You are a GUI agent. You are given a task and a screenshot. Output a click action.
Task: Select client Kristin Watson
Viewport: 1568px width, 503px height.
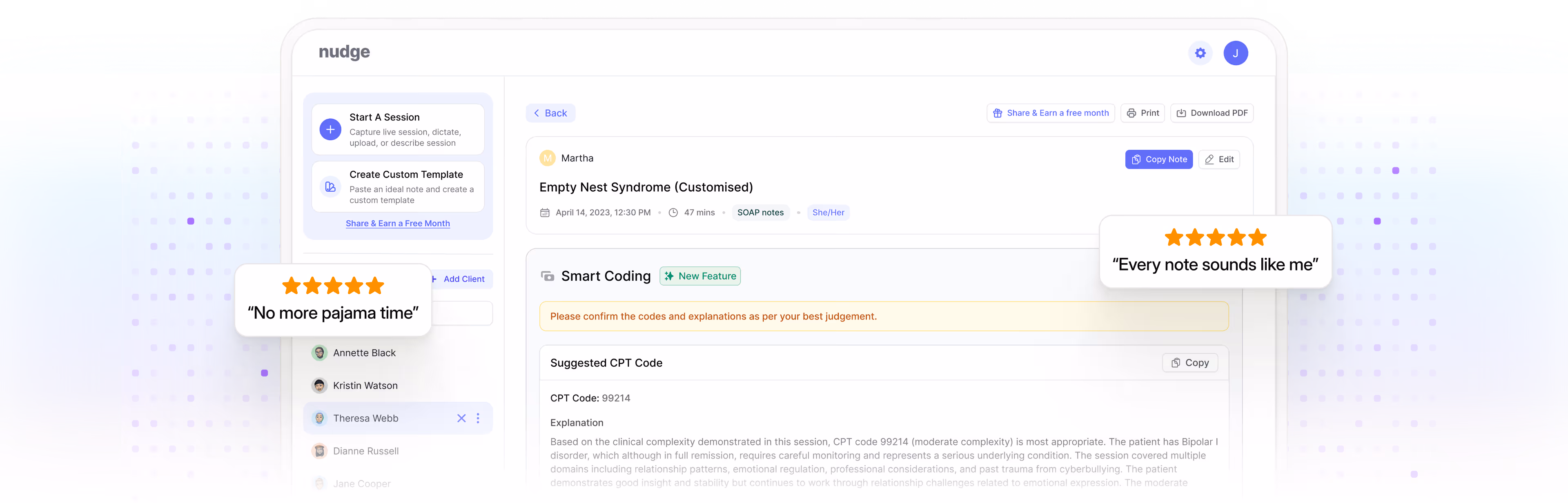[x=397, y=386]
